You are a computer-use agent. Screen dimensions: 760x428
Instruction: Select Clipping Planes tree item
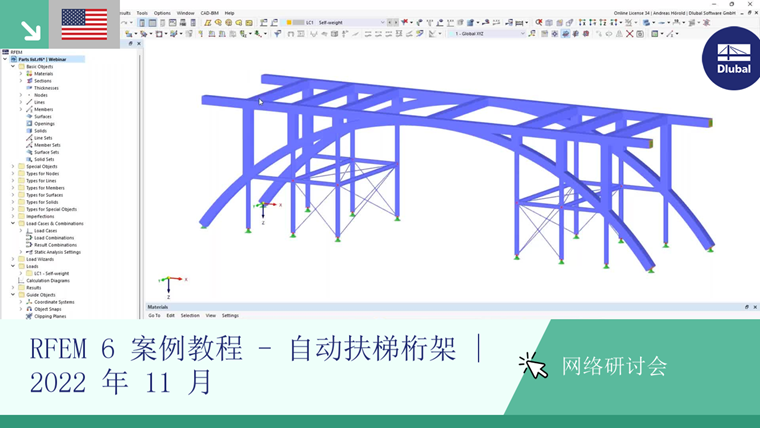[50, 316]
